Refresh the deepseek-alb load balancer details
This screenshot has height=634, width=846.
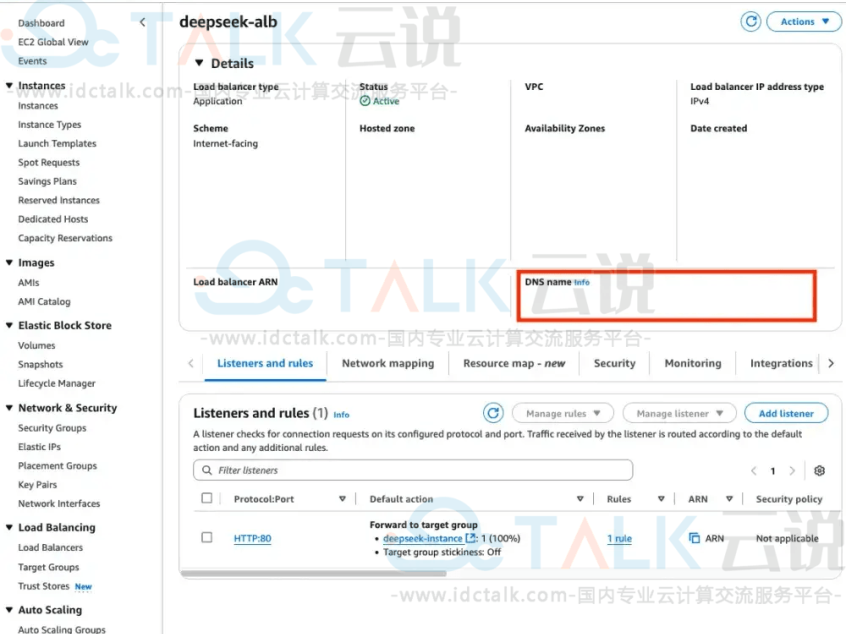click(x=751, y=22)
